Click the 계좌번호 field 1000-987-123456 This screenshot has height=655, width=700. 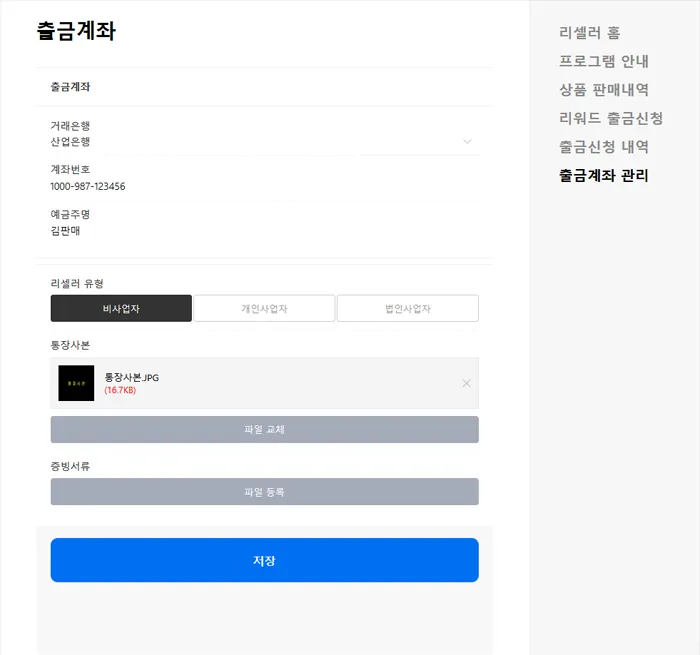coord(88,186)
